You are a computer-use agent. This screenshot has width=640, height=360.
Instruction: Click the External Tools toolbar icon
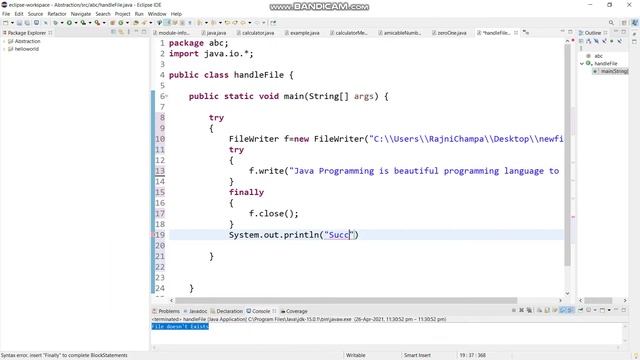coord(97,23)
